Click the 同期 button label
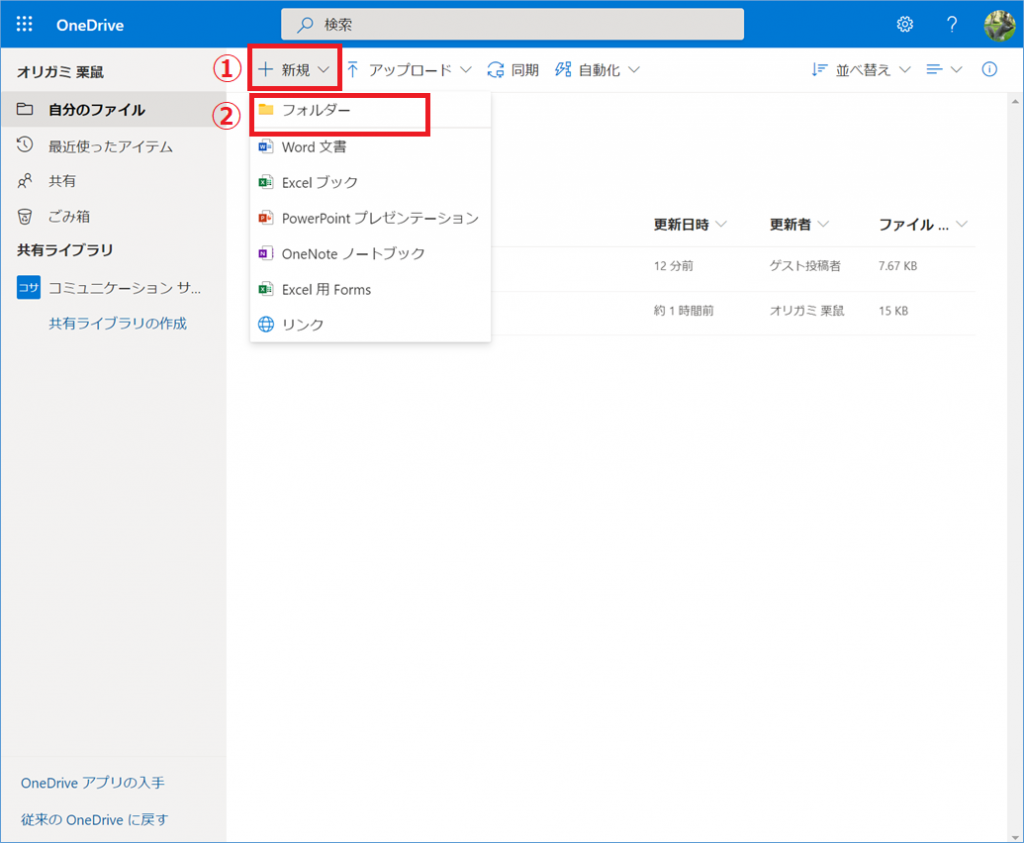 coord(525,70)
